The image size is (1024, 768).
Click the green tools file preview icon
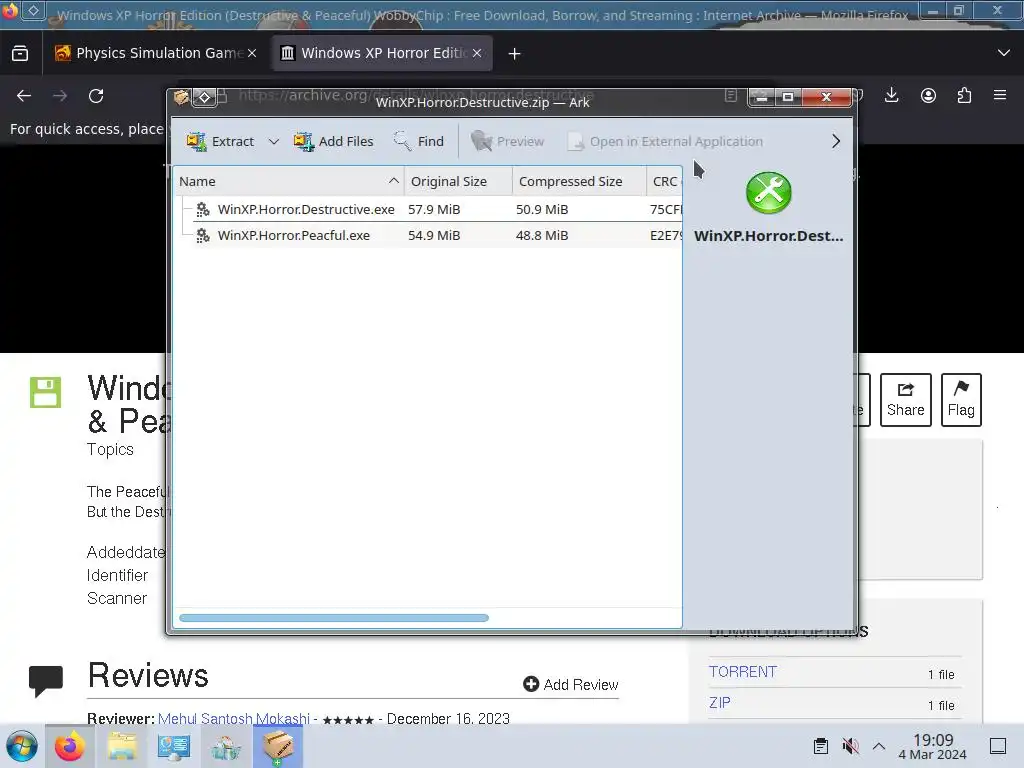tap(769, 193)
